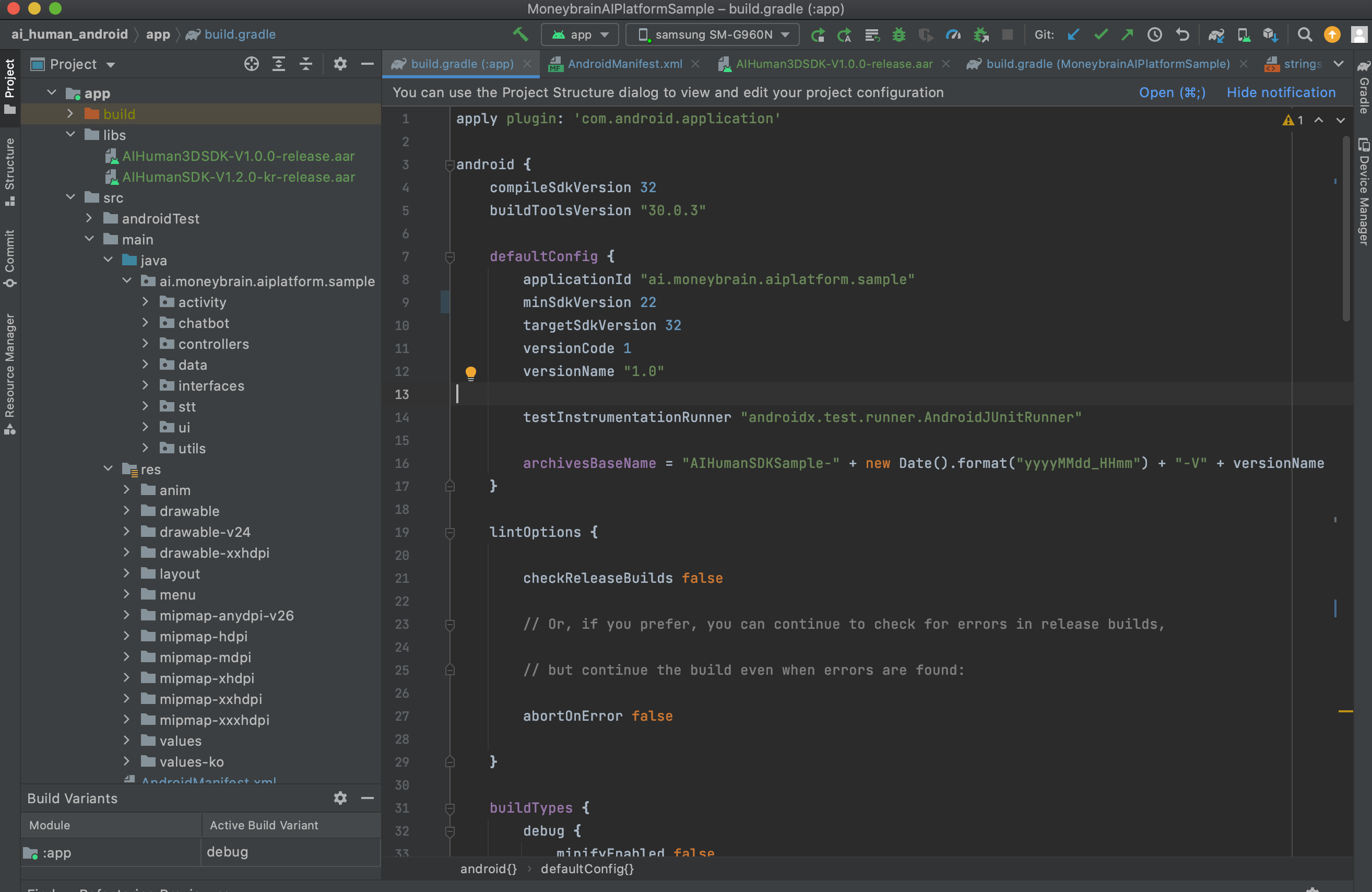The width and height of the screenshot is (1372, 892).
Task: Collapse the libs folder
Action: click(70, 134)
